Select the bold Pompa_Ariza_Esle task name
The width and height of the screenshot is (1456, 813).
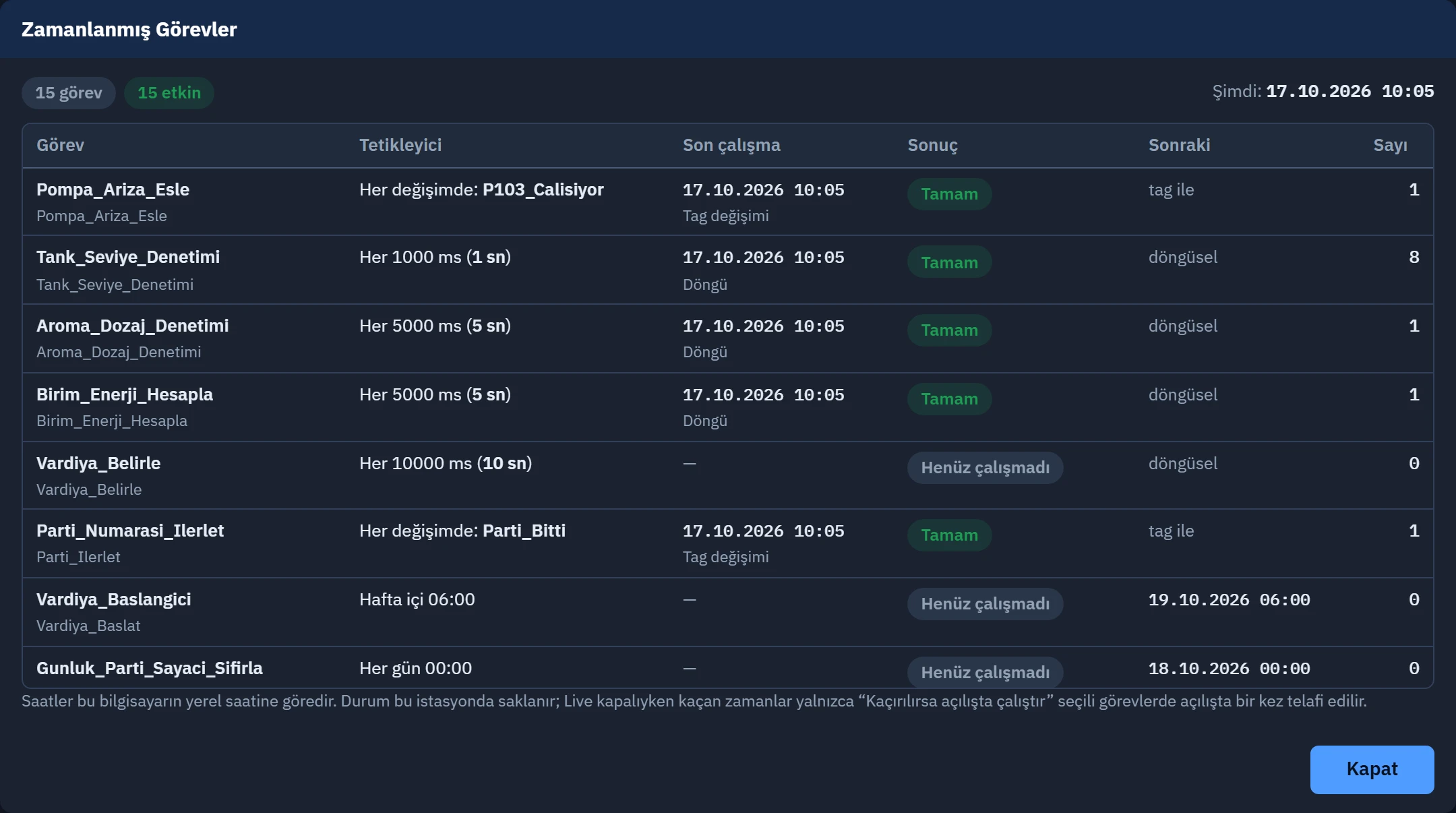click(x=113, y=189)
